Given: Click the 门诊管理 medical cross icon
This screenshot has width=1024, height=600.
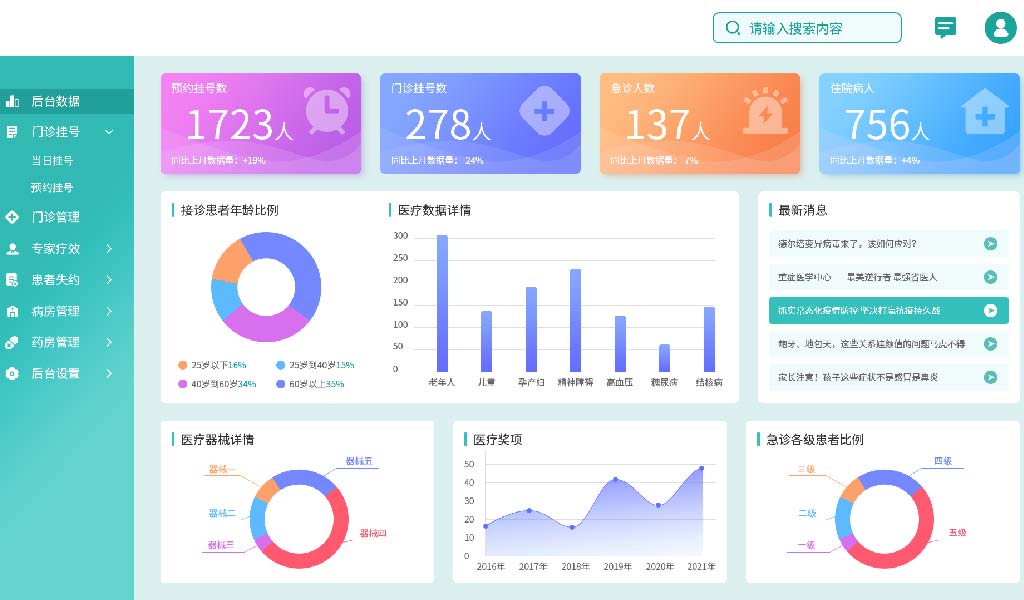Looking at the screenshot, I should (x=13, y=217).
